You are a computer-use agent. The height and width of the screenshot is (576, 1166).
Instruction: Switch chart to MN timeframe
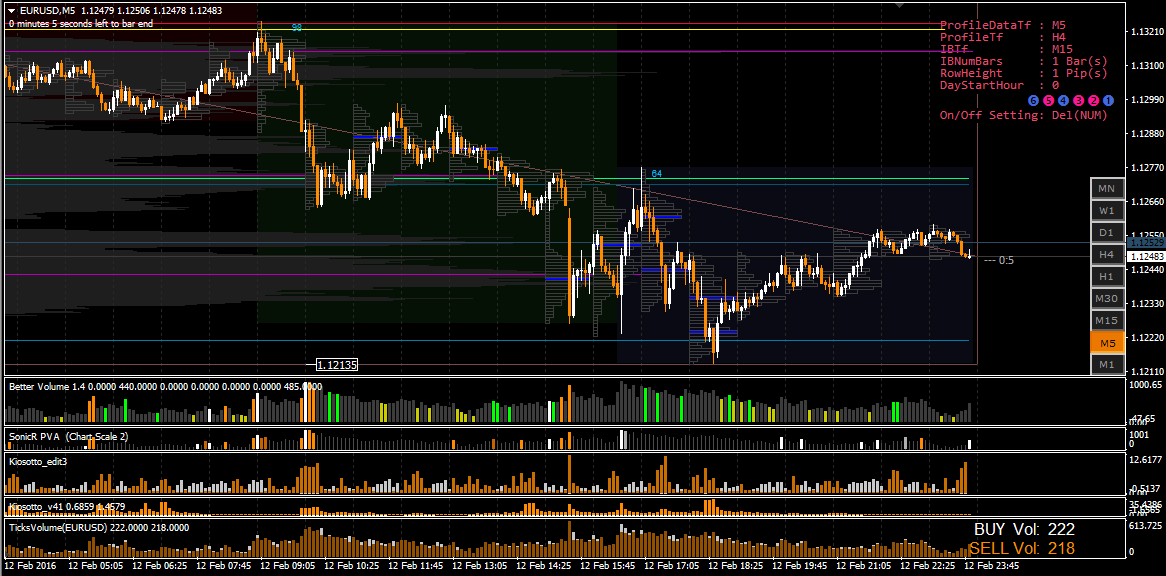1107,189
